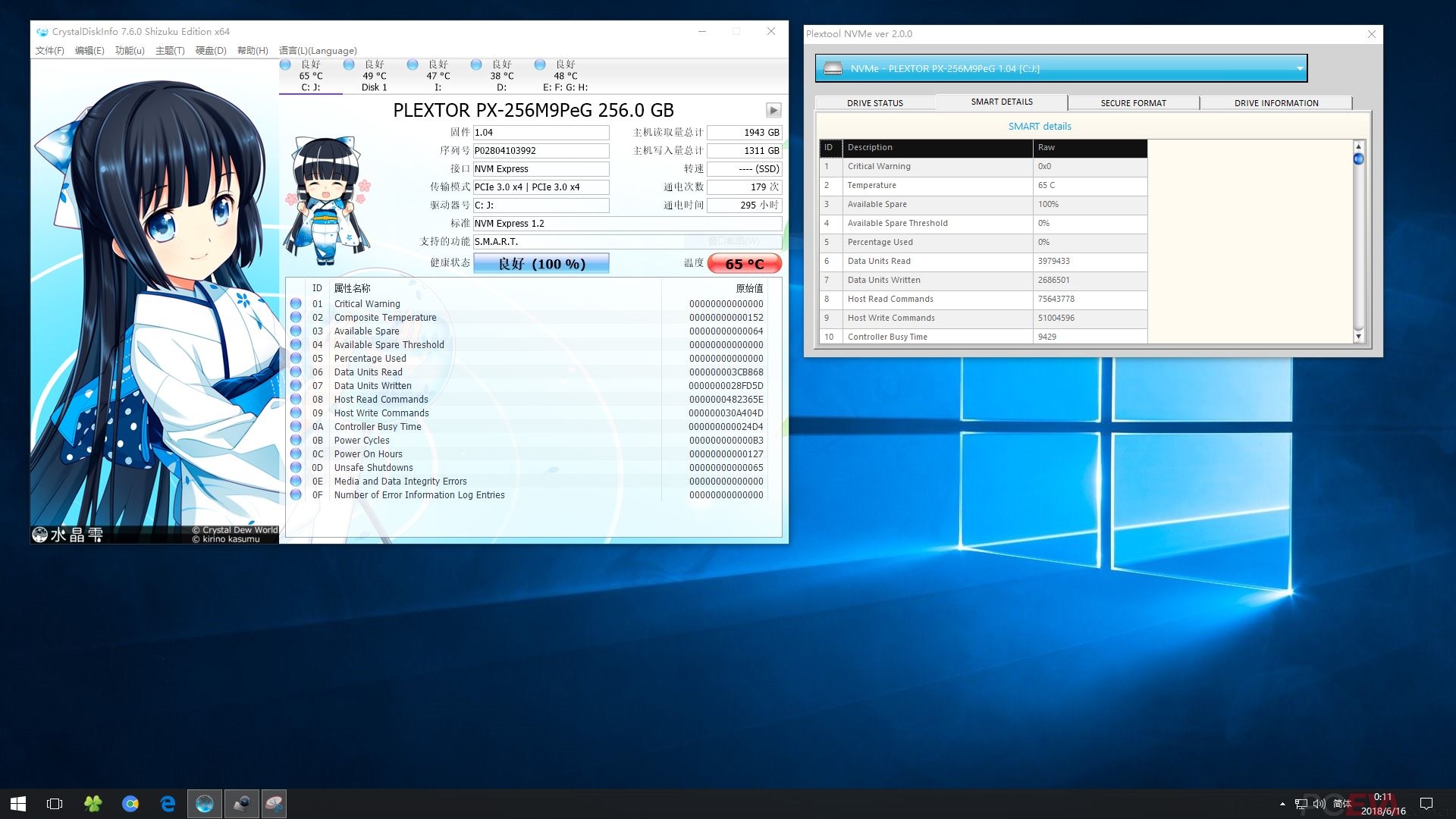This screenshot has height=819, width=1456.
Task: Open the 功能(u) menu
Action: [130, 51]
